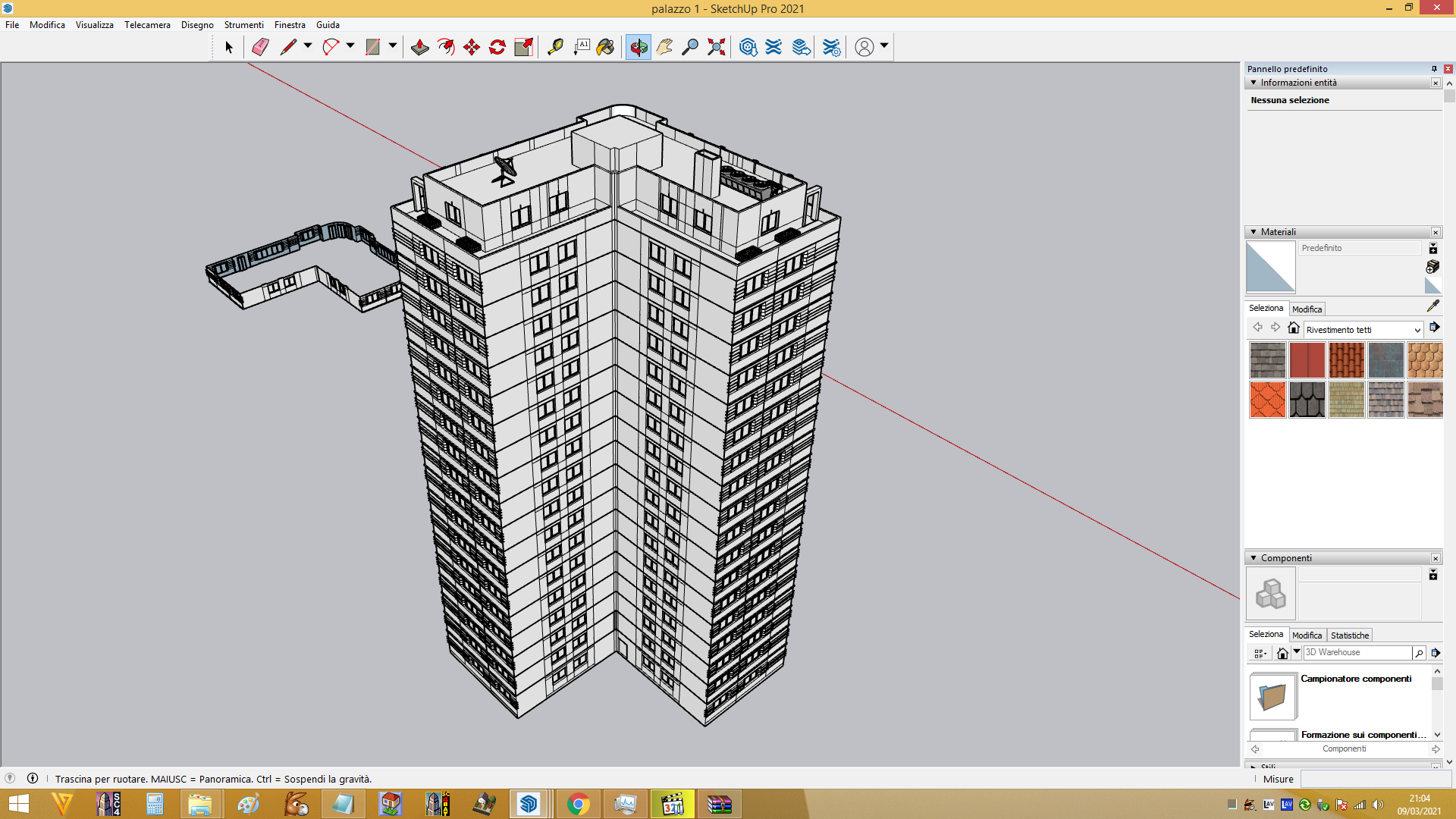The height and width of the screenshot is (819, 1456).
Task: Collapse the Informazioni entità panel
Action: click(1254, 83)
